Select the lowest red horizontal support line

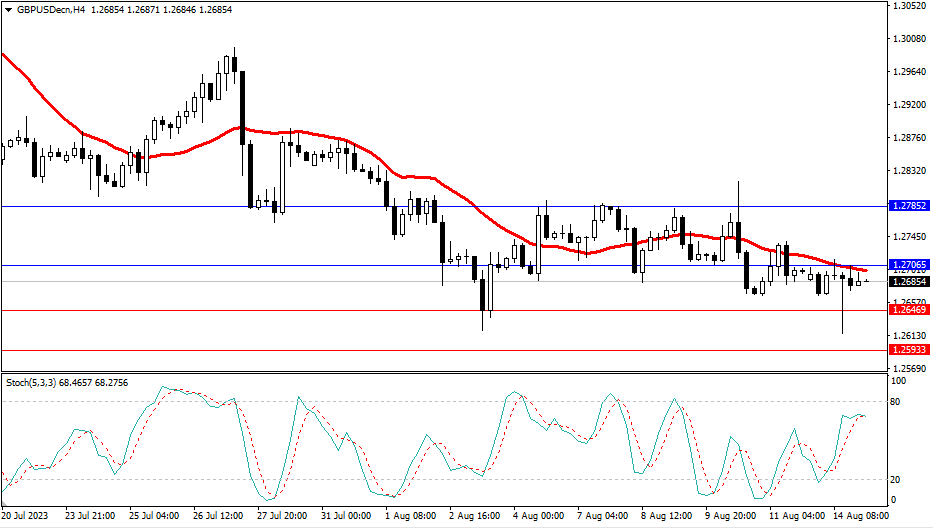pos(300,350)
